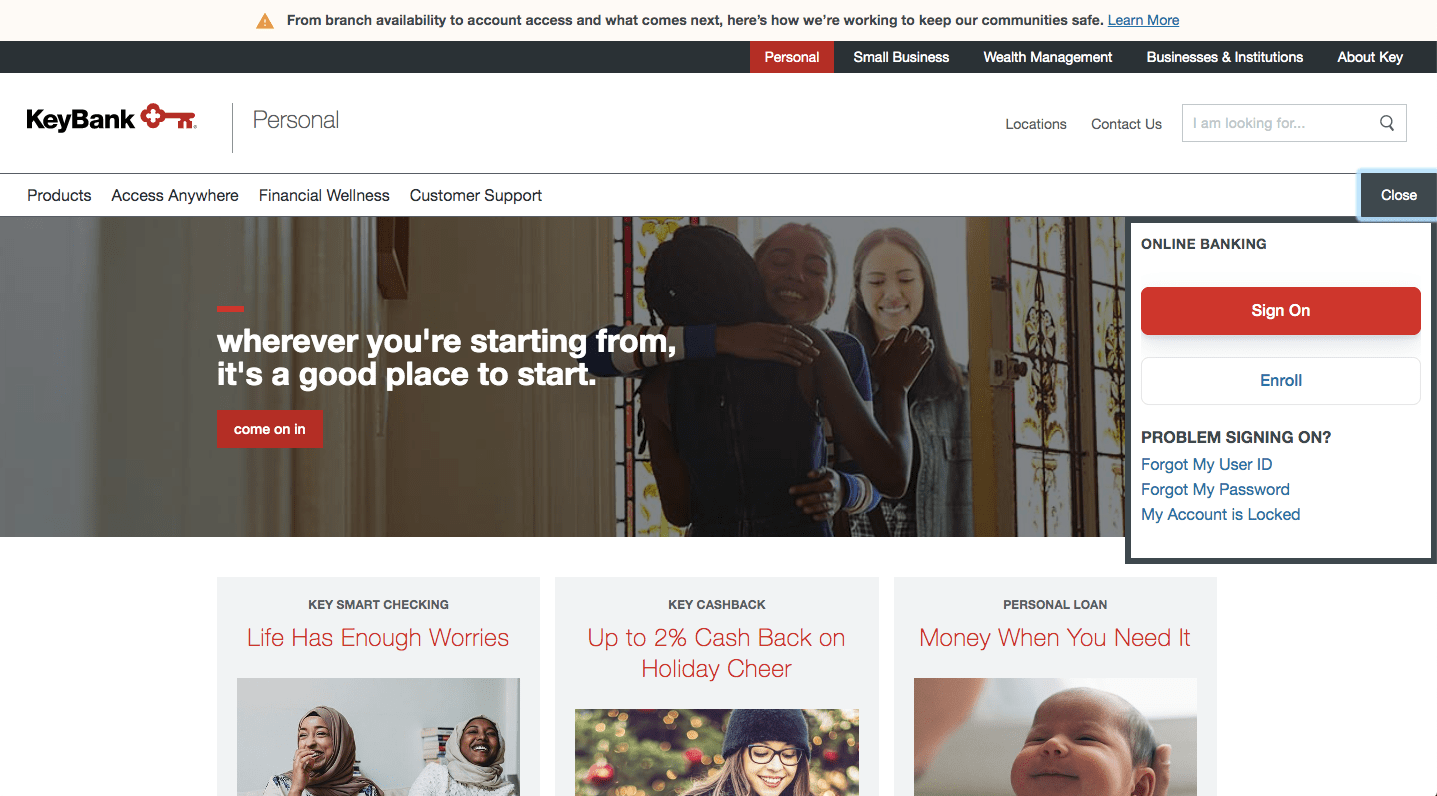Click the orange warning triangle icon
1437x796 pixels.
(265, 21)
